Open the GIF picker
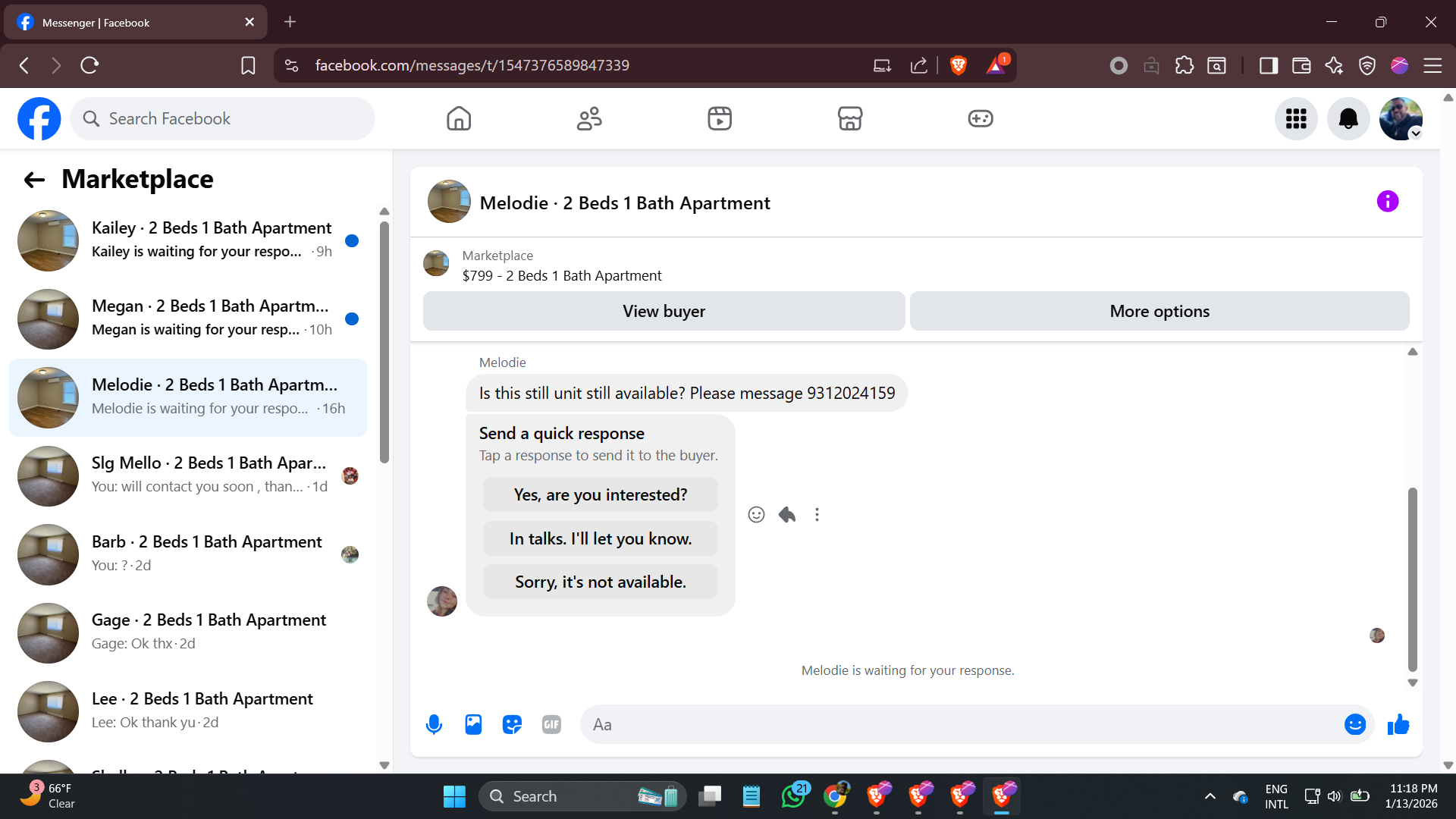This screenshot has width=1456, height=819. tap(551, 725)
